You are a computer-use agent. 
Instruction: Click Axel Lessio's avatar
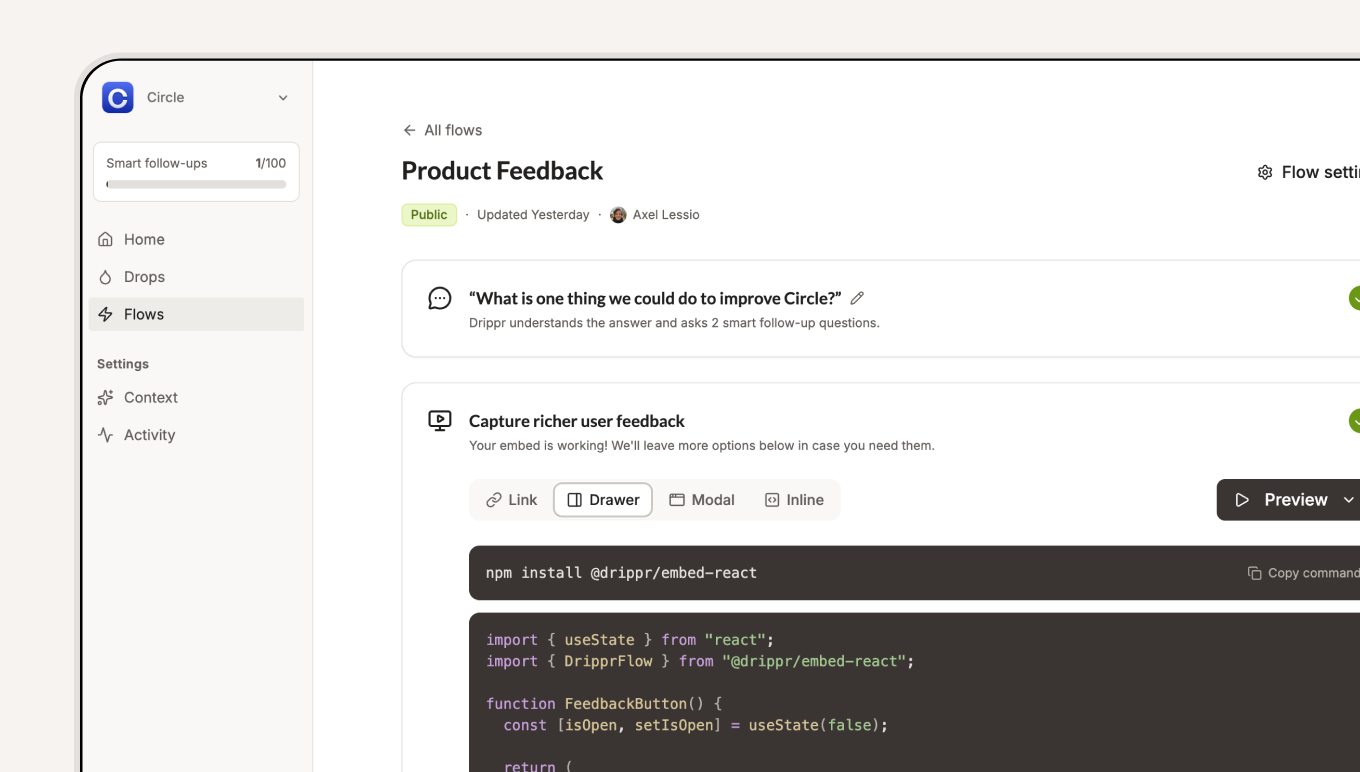(618, 215)
